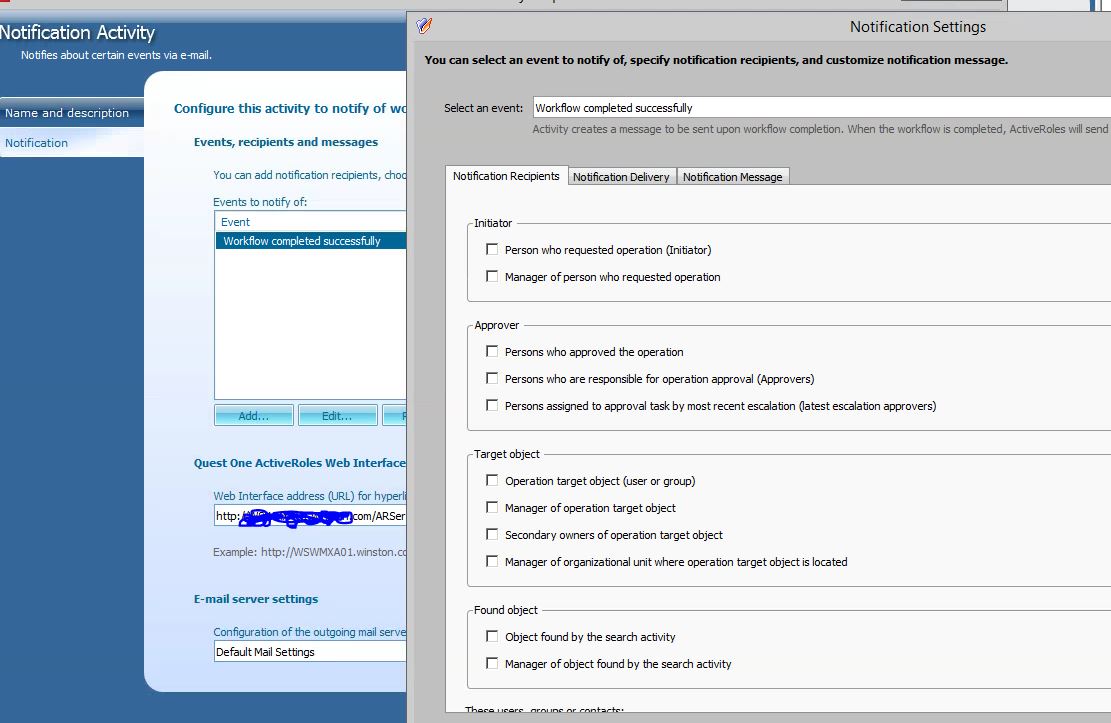Check latest escalation approvers option

click(x=492, y=405)
